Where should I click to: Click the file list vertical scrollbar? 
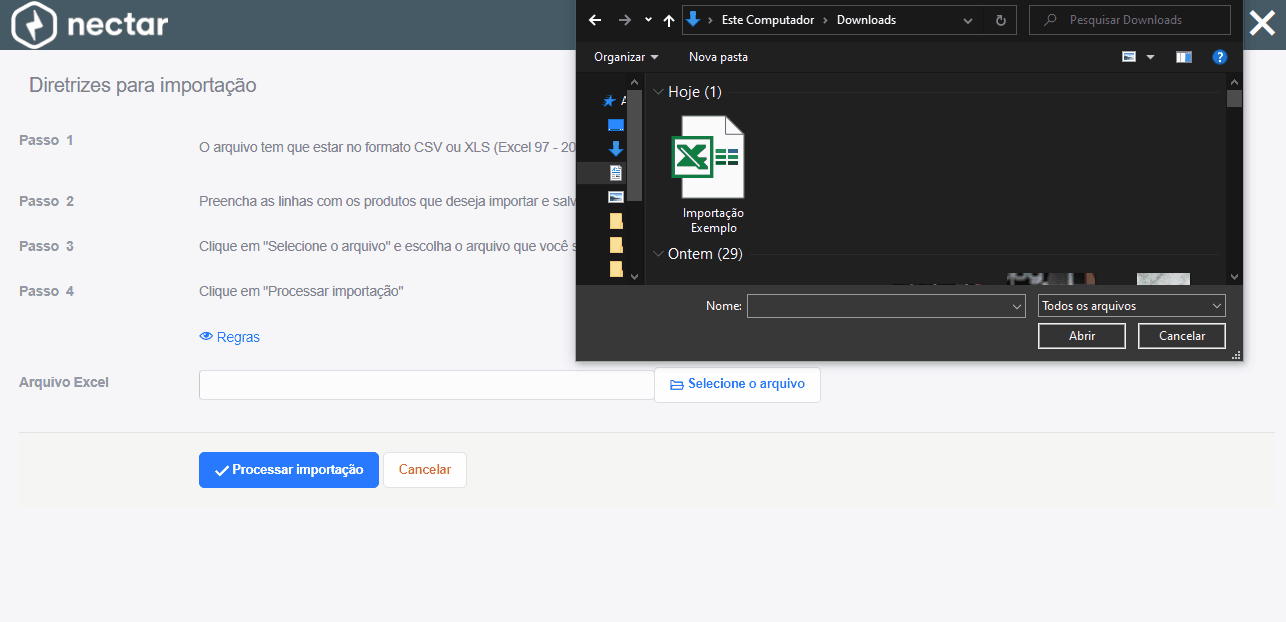coord(1234,177)
